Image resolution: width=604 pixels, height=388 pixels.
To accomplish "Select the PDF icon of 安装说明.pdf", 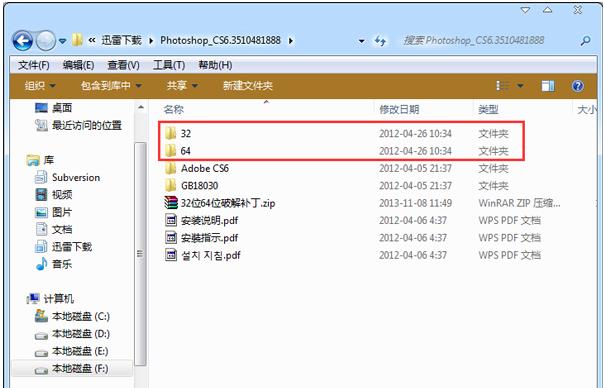I will click(x=171, y=220).
